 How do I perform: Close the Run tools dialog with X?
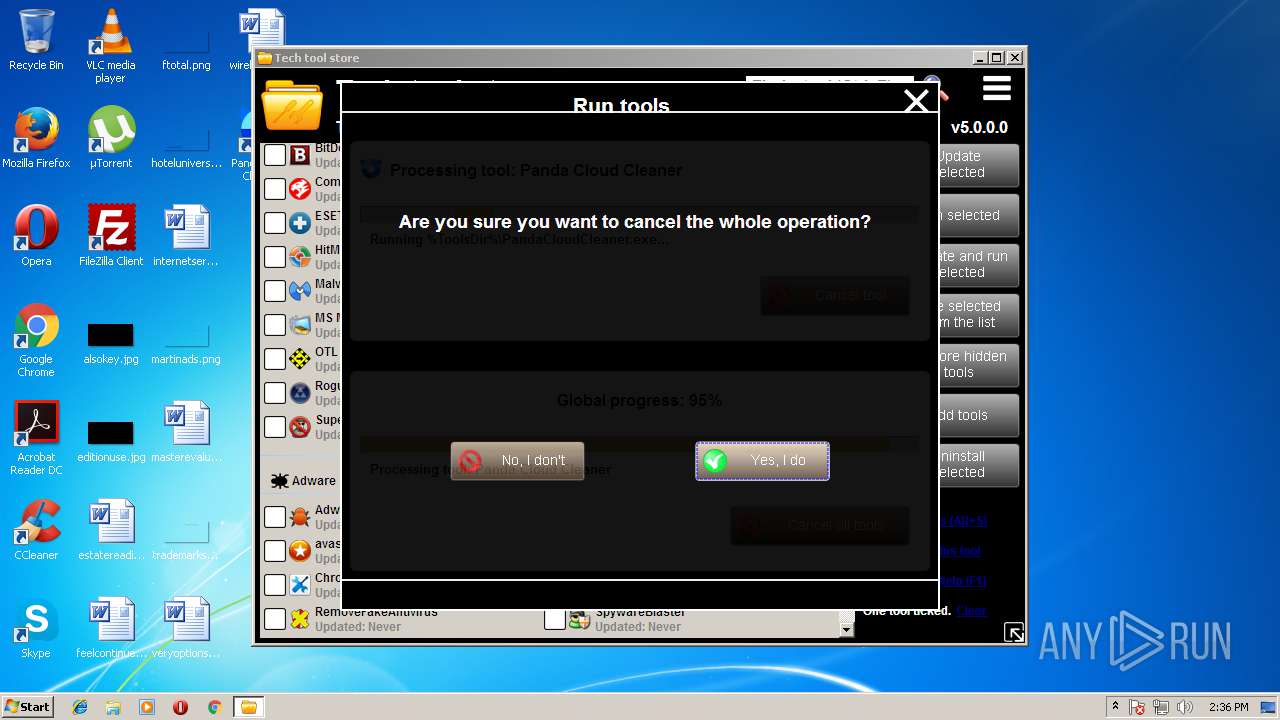(916, 100)
